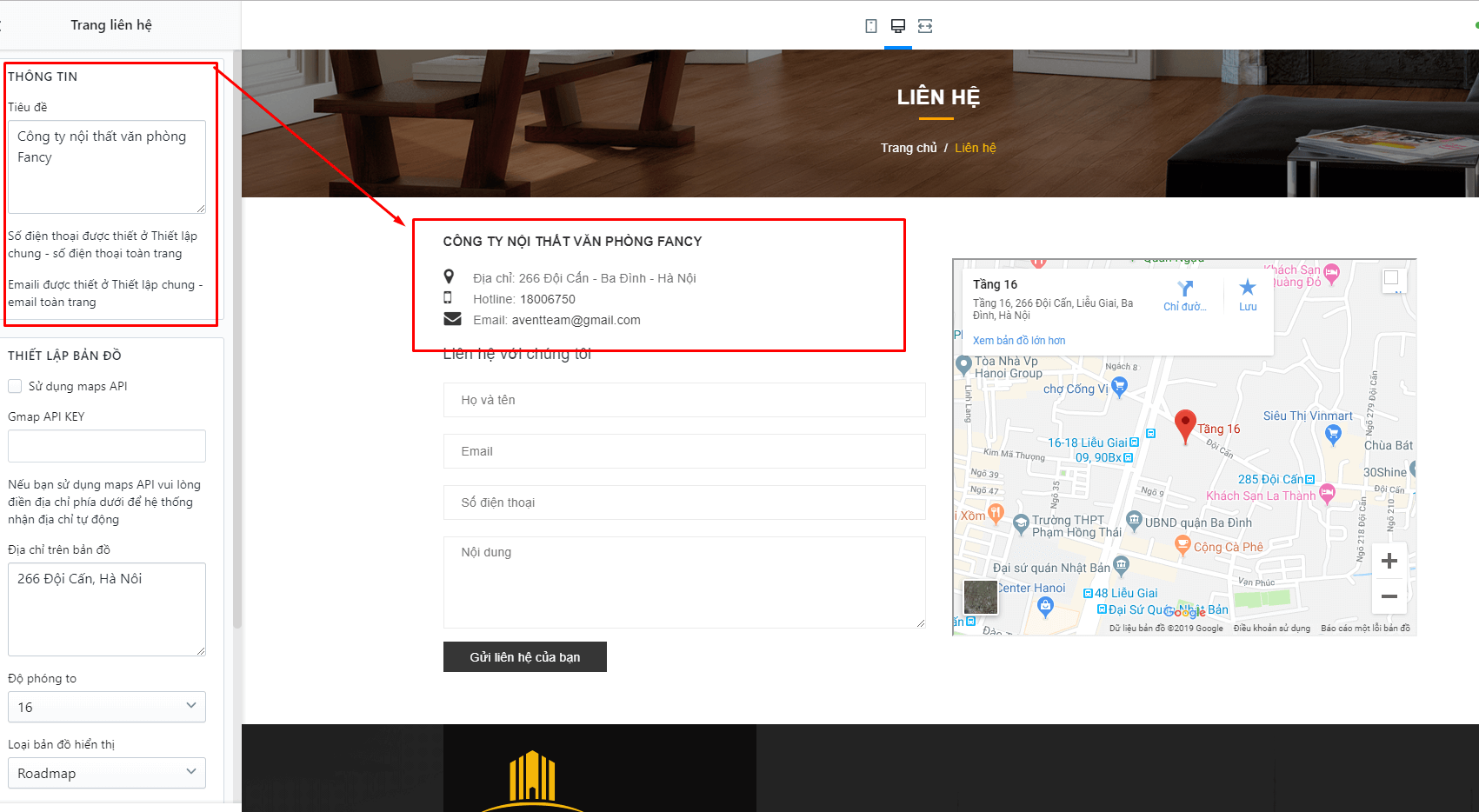
Task: Switch to mobile preview icon
Action: pos(871,26)
